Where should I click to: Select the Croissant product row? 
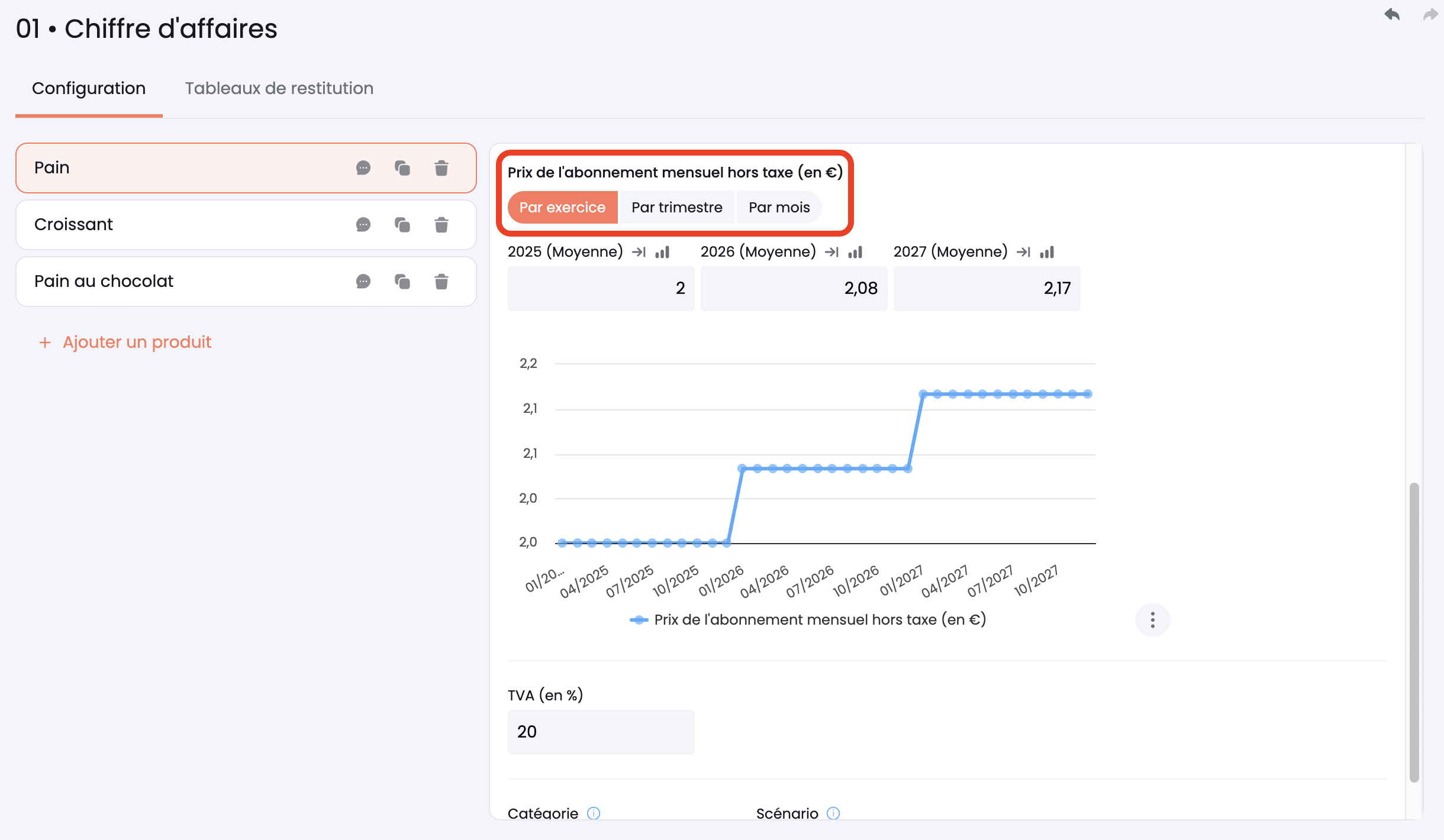246,225
